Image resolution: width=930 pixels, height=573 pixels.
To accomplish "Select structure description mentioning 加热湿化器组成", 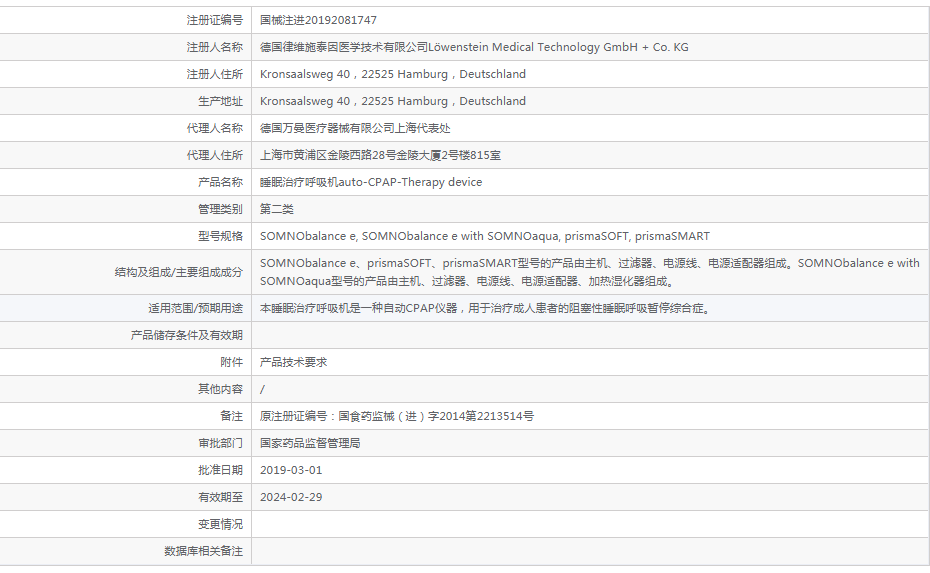I will pos(590,272).
